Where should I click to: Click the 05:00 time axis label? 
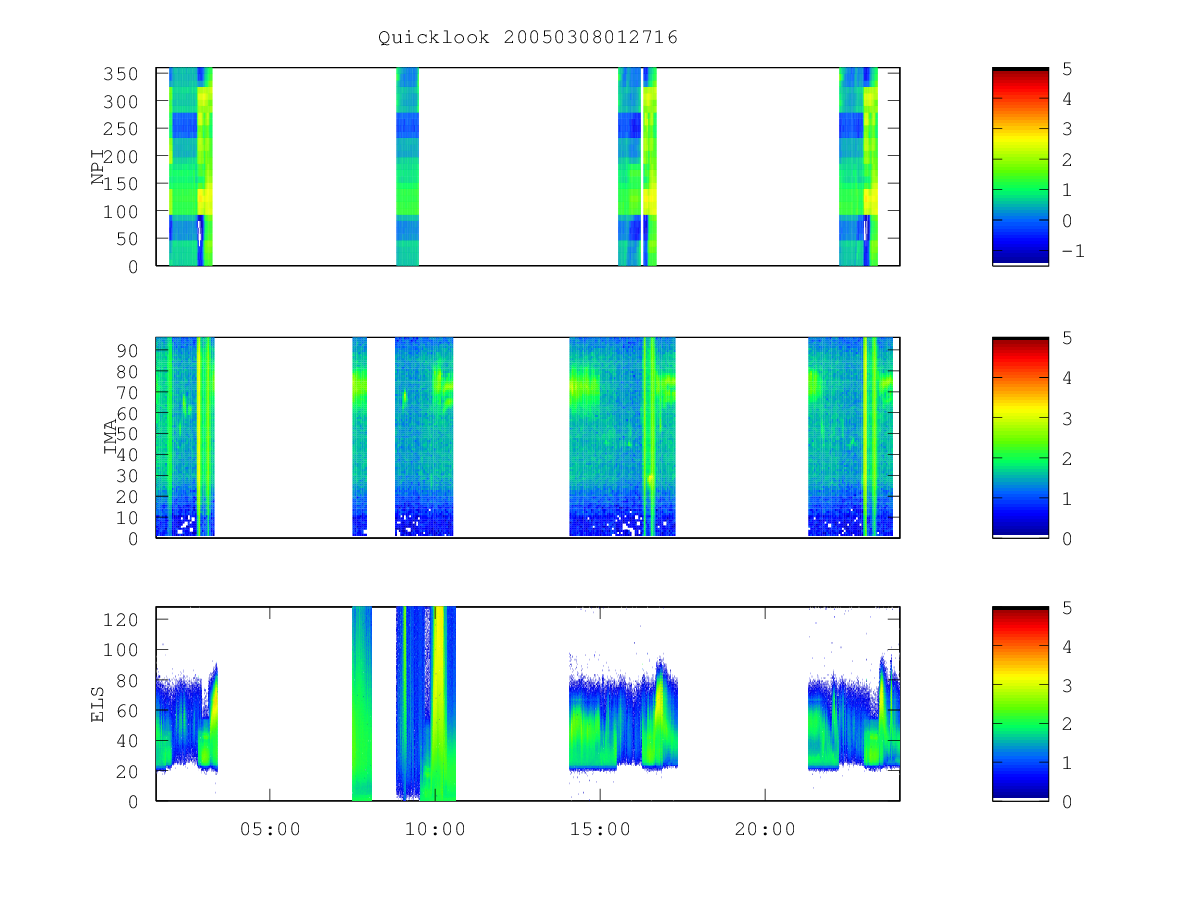pos(270,829)
